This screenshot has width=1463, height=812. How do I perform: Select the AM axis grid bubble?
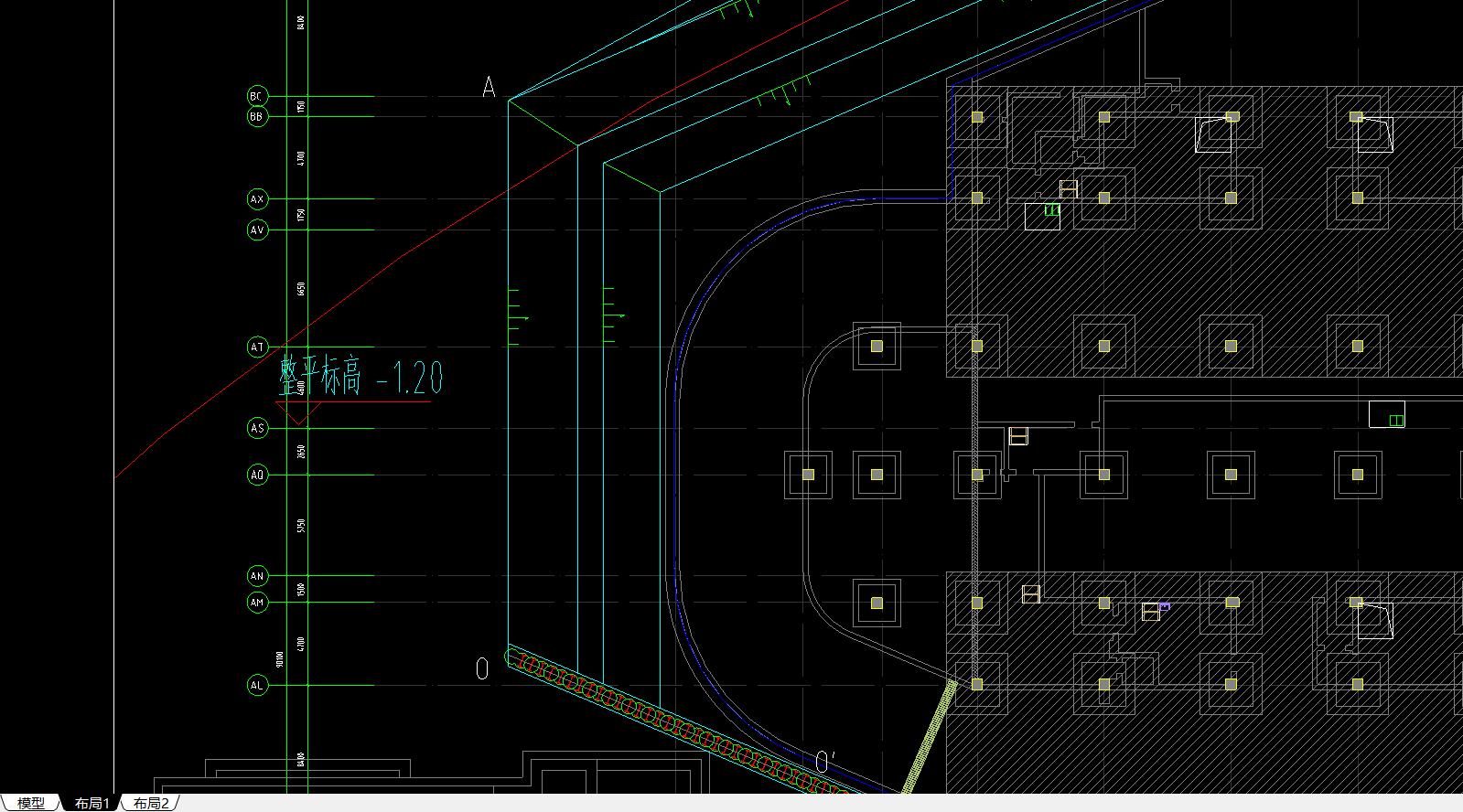[257, 603]
